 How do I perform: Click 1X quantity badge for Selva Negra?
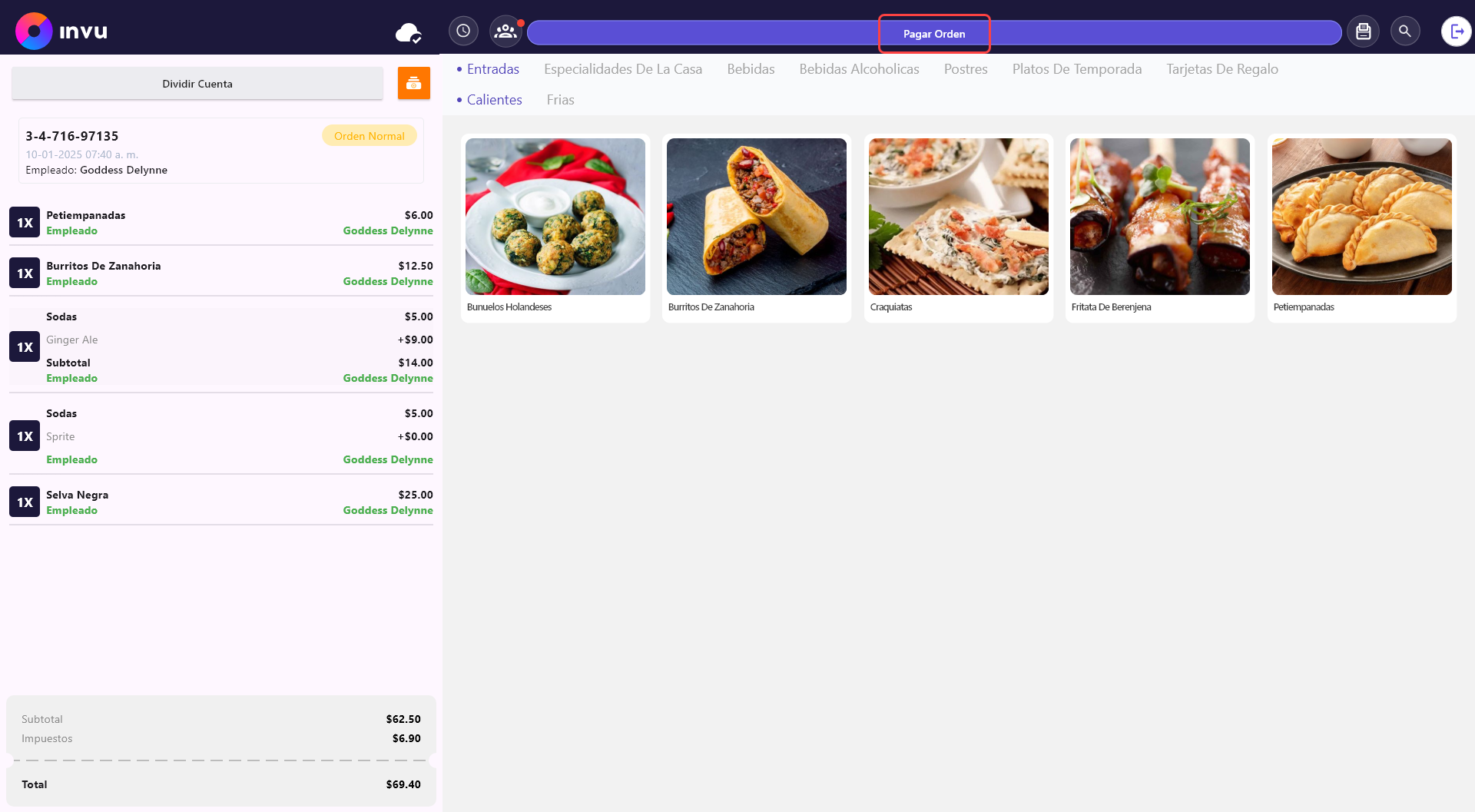coord(25,502)
